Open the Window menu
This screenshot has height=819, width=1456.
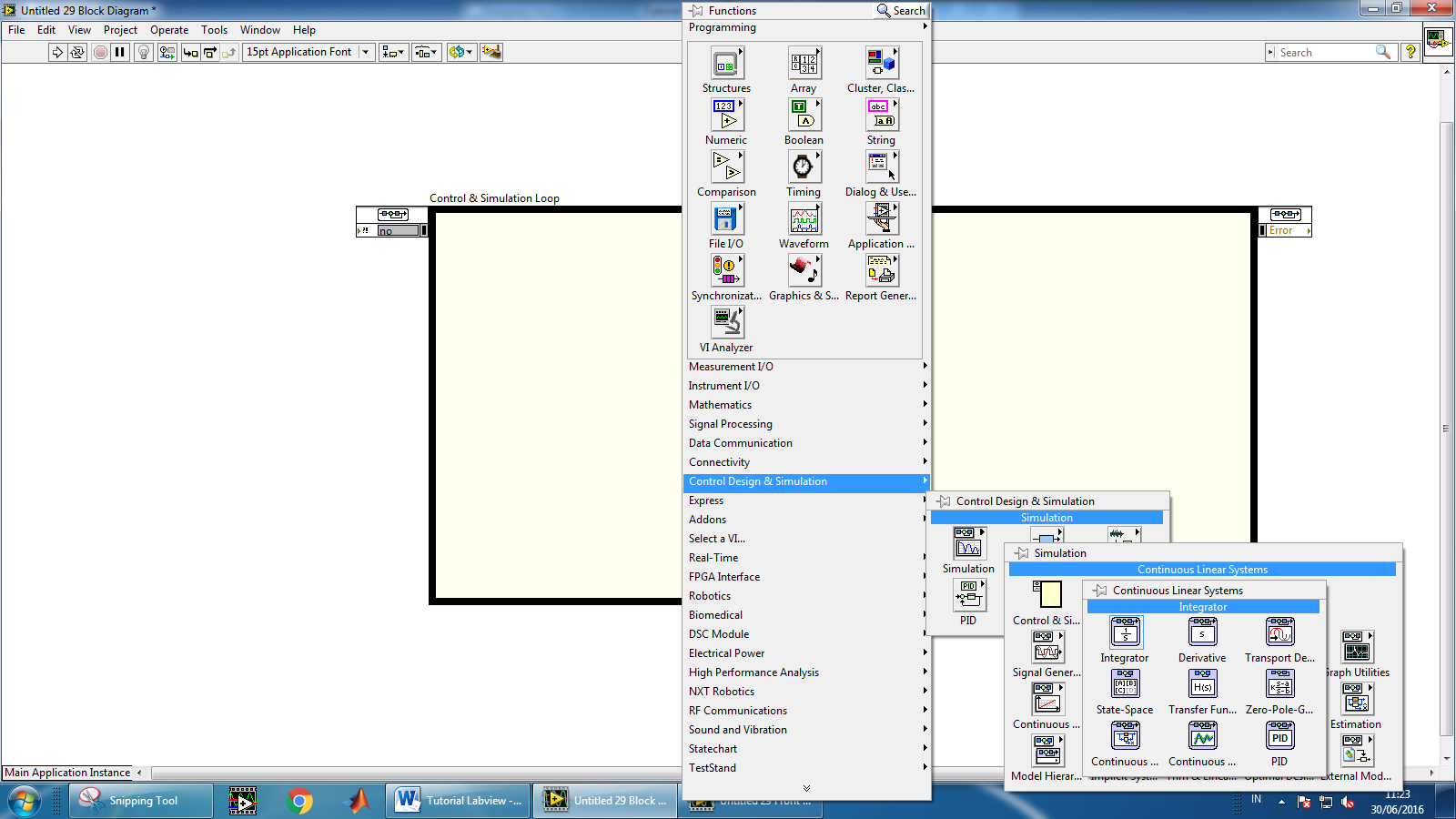pyautogui.click(x=260, y=30)
